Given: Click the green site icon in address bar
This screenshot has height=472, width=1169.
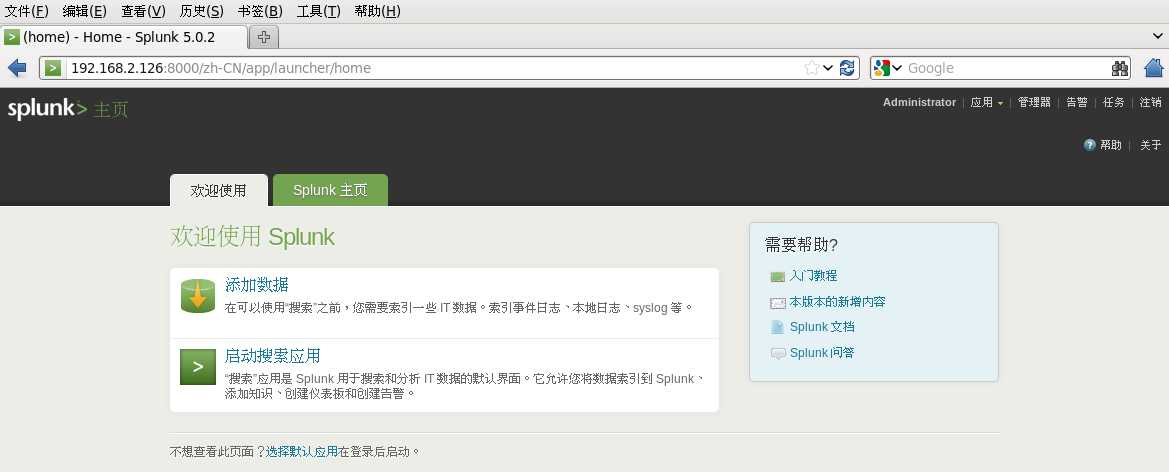Looking at the screenshot, I should [52, 68].
